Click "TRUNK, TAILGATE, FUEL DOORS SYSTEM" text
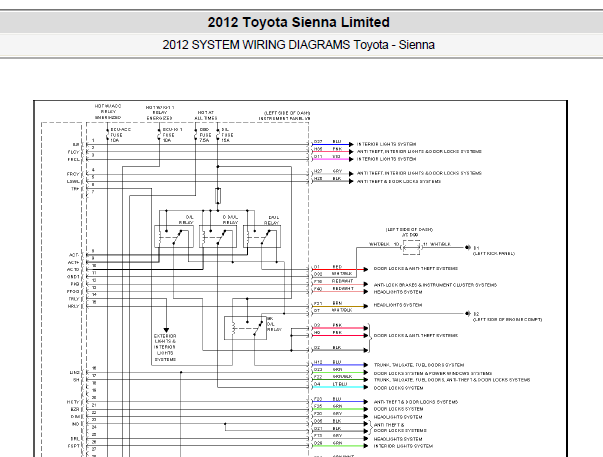Screen dimensions: 603x457 [419, 365]
